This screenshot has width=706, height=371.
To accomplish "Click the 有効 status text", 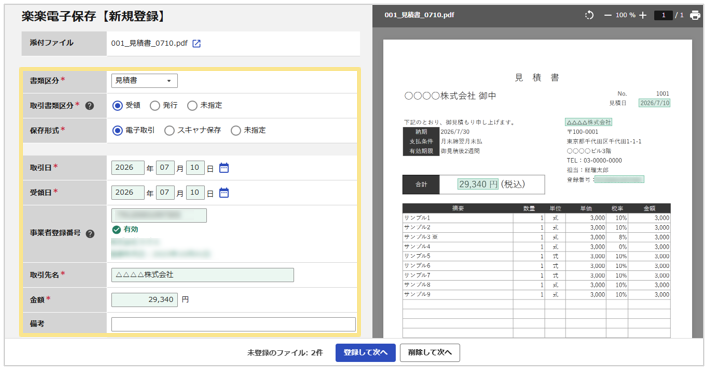I will (131, 230).
